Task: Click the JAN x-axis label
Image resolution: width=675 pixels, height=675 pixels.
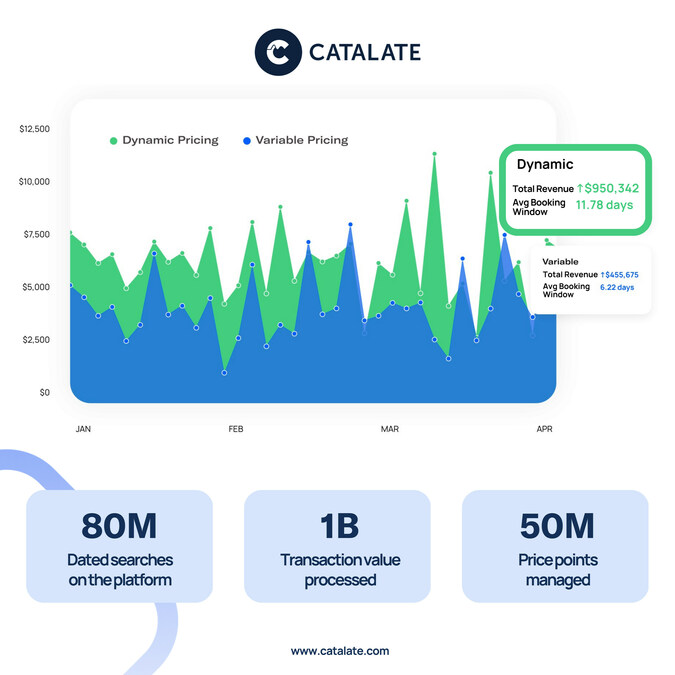Action: pyautogui.click(x=83, y=429)
